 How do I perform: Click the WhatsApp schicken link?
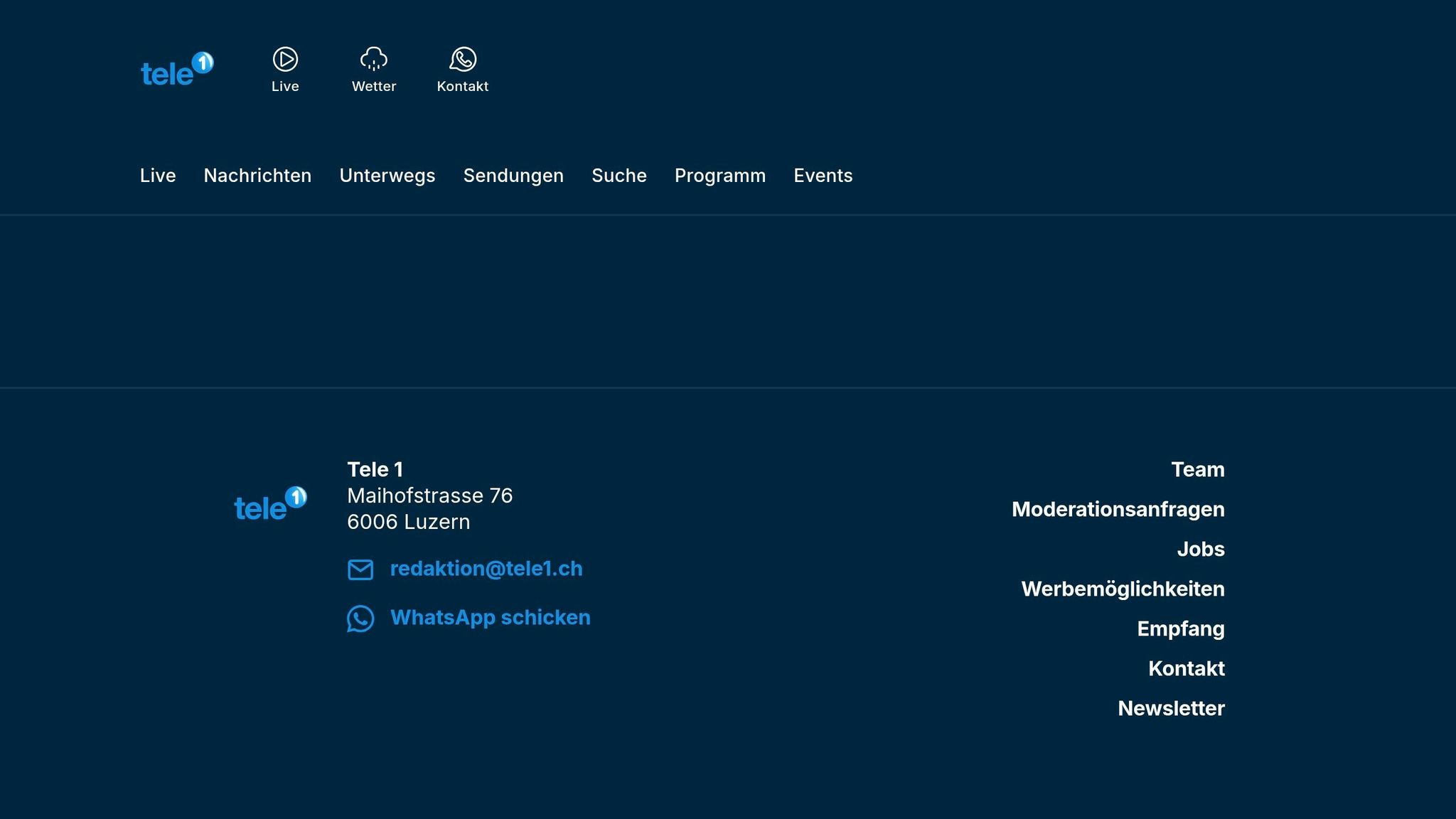pyautogui.click(x=491, y=617)
